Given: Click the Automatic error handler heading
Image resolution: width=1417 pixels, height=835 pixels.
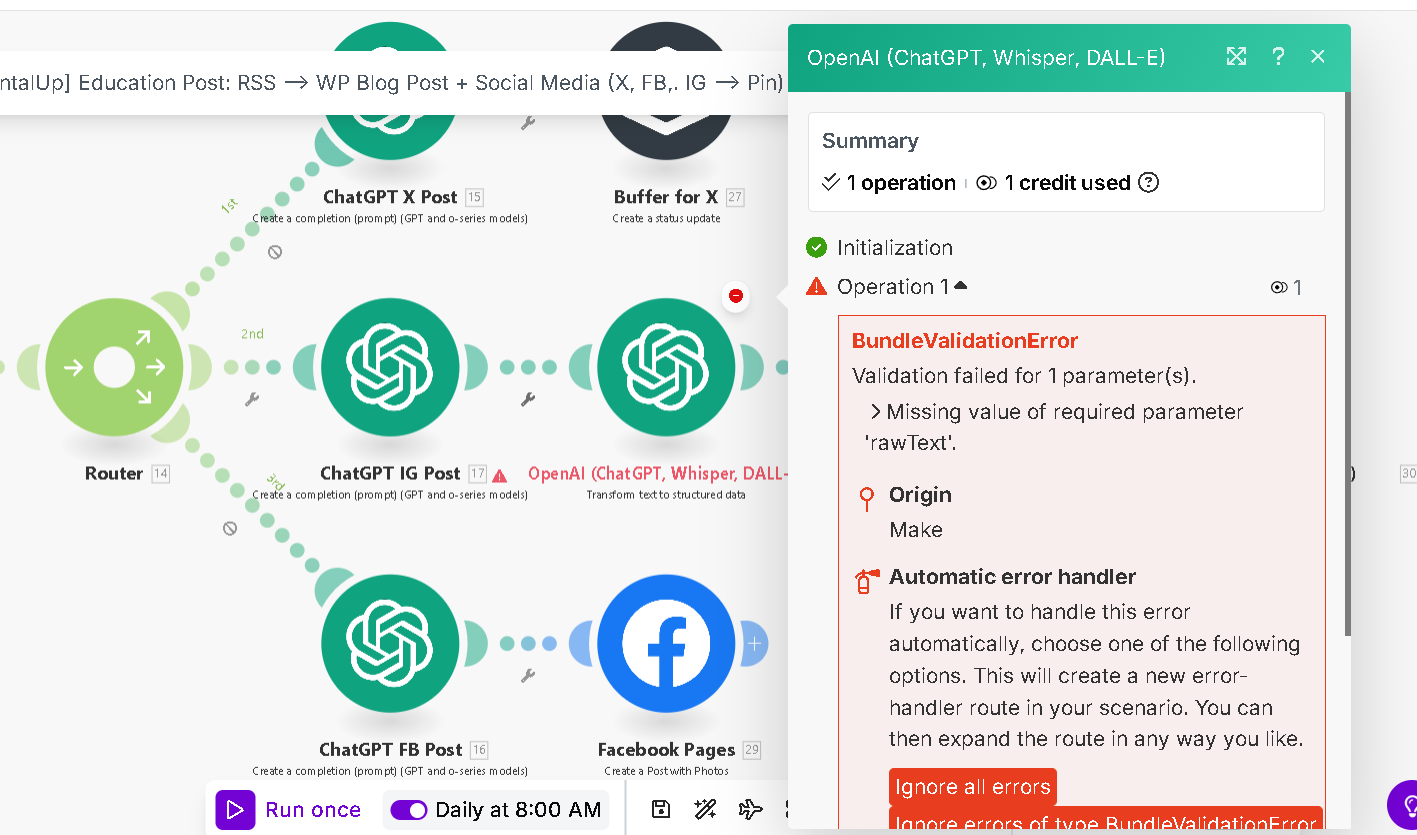Looking at the screenshot, I should click(1012, 577).
